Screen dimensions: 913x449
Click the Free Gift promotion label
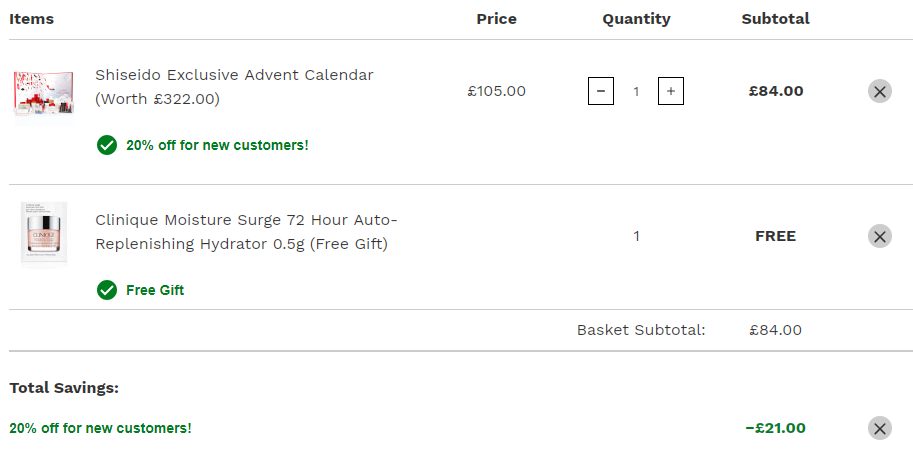point(155,290)
